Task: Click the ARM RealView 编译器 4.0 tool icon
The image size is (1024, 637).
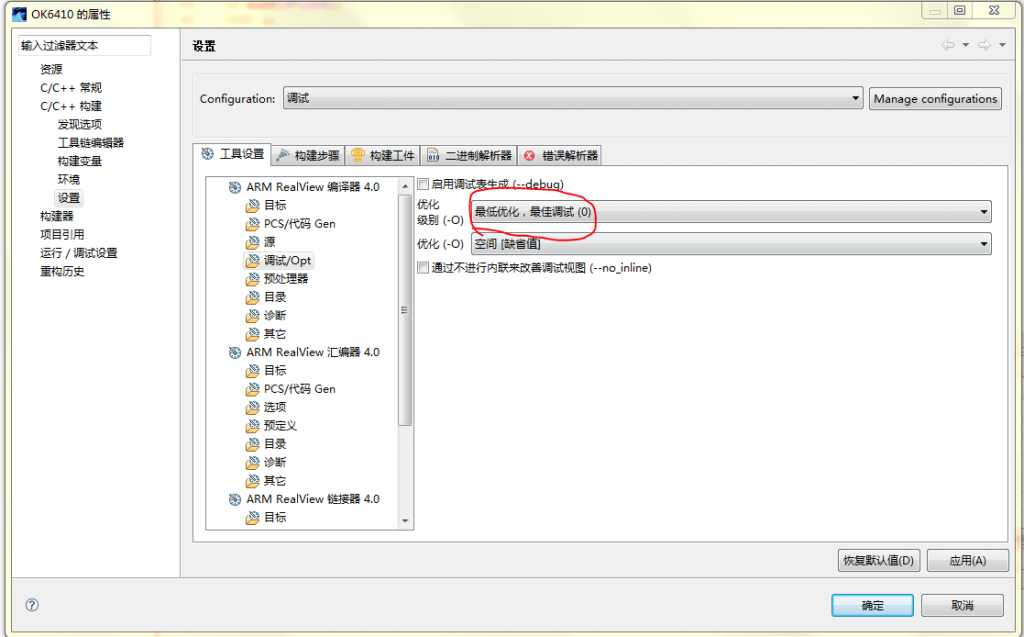Action: click(235, 188)
